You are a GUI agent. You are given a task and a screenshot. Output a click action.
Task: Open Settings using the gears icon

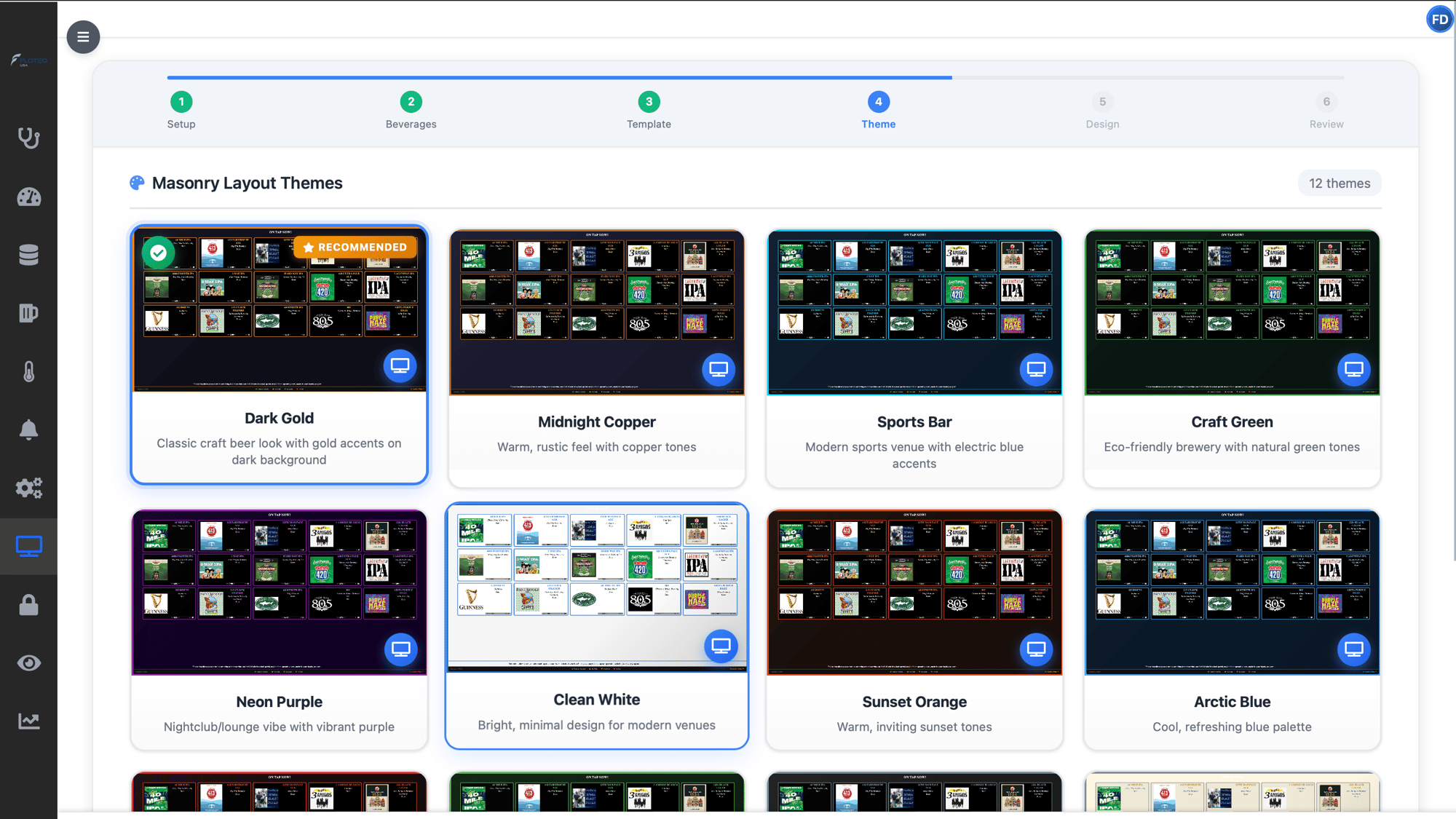(x=28, y=488)
